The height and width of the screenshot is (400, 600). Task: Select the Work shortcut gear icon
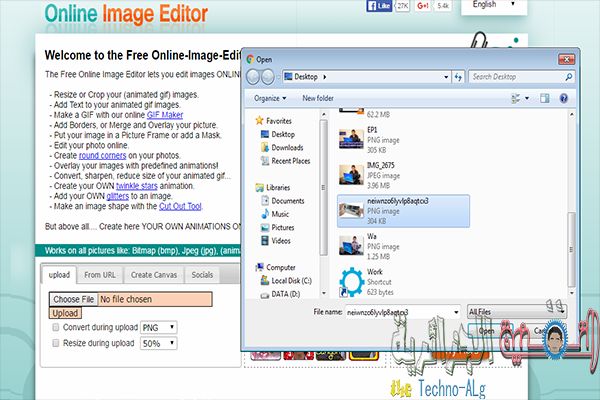351,282
